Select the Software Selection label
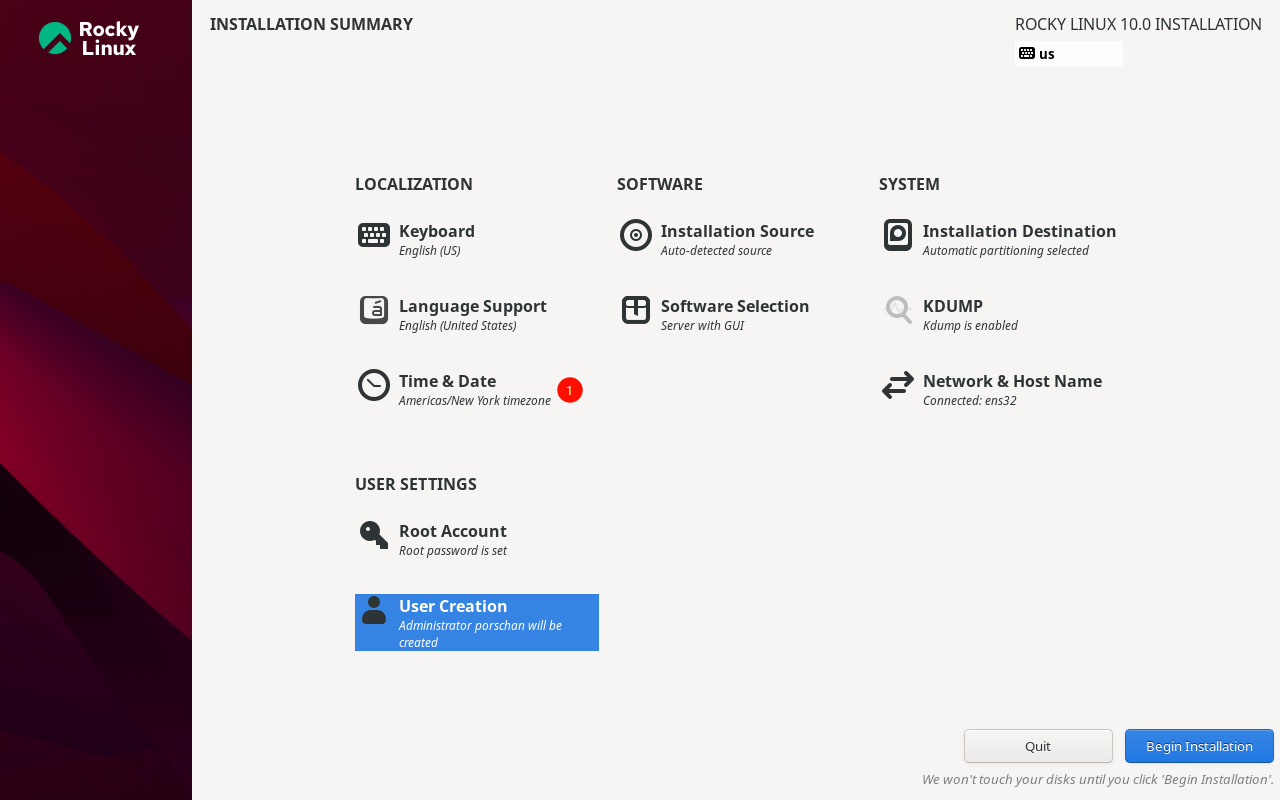1280x800 pixels. pyautogui.click(x=735, y=306)
